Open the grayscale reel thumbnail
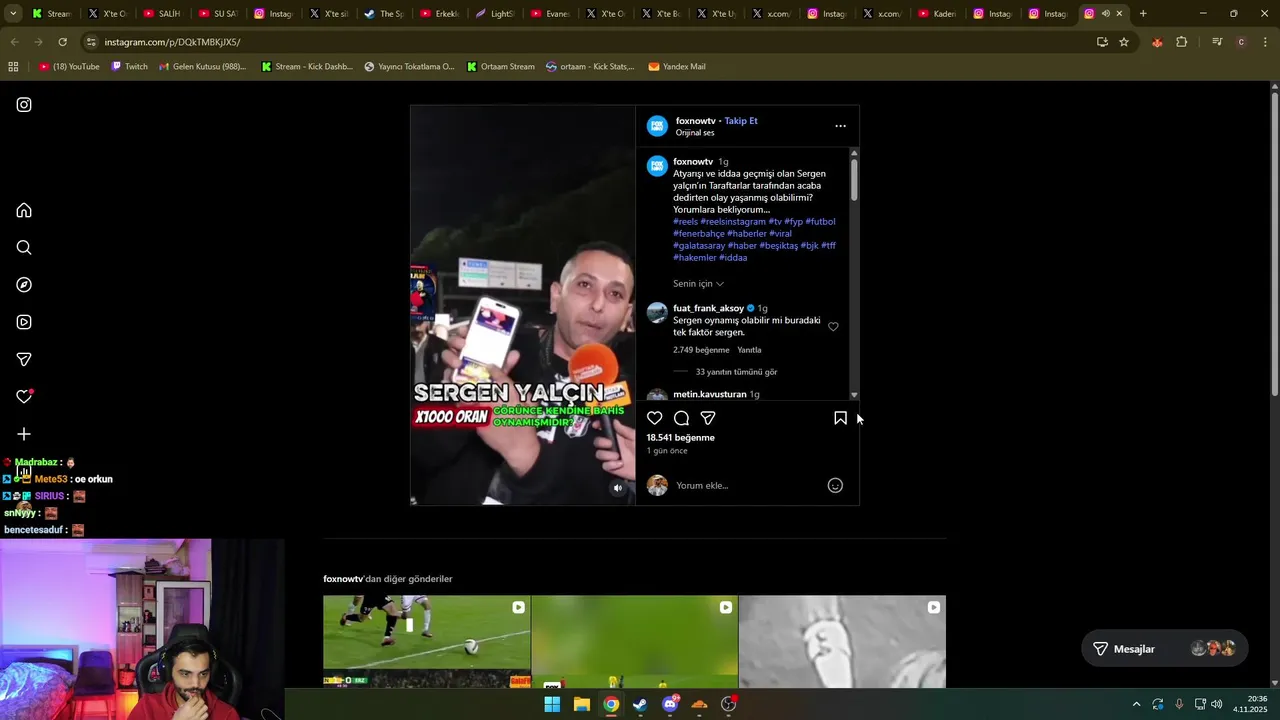This screenshot has height=720, width=1280. (x=842, y=642)
